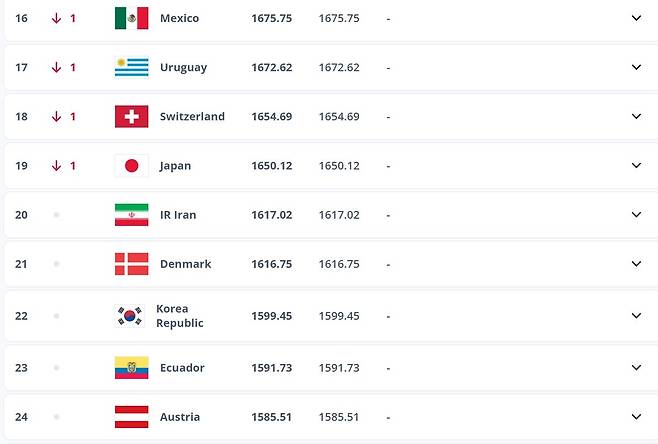Click the Mexico flag icon
The height and width of the screenshot is (444, 658).
131,18
